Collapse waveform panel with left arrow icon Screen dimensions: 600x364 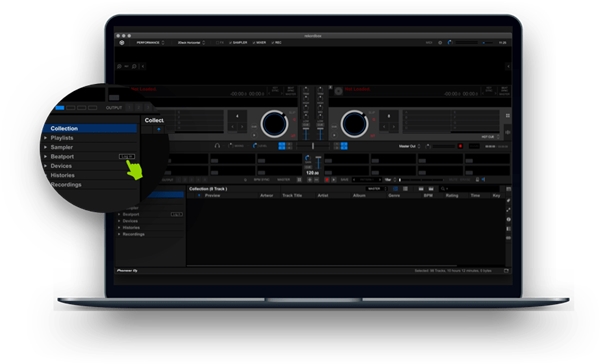[143, 66]
